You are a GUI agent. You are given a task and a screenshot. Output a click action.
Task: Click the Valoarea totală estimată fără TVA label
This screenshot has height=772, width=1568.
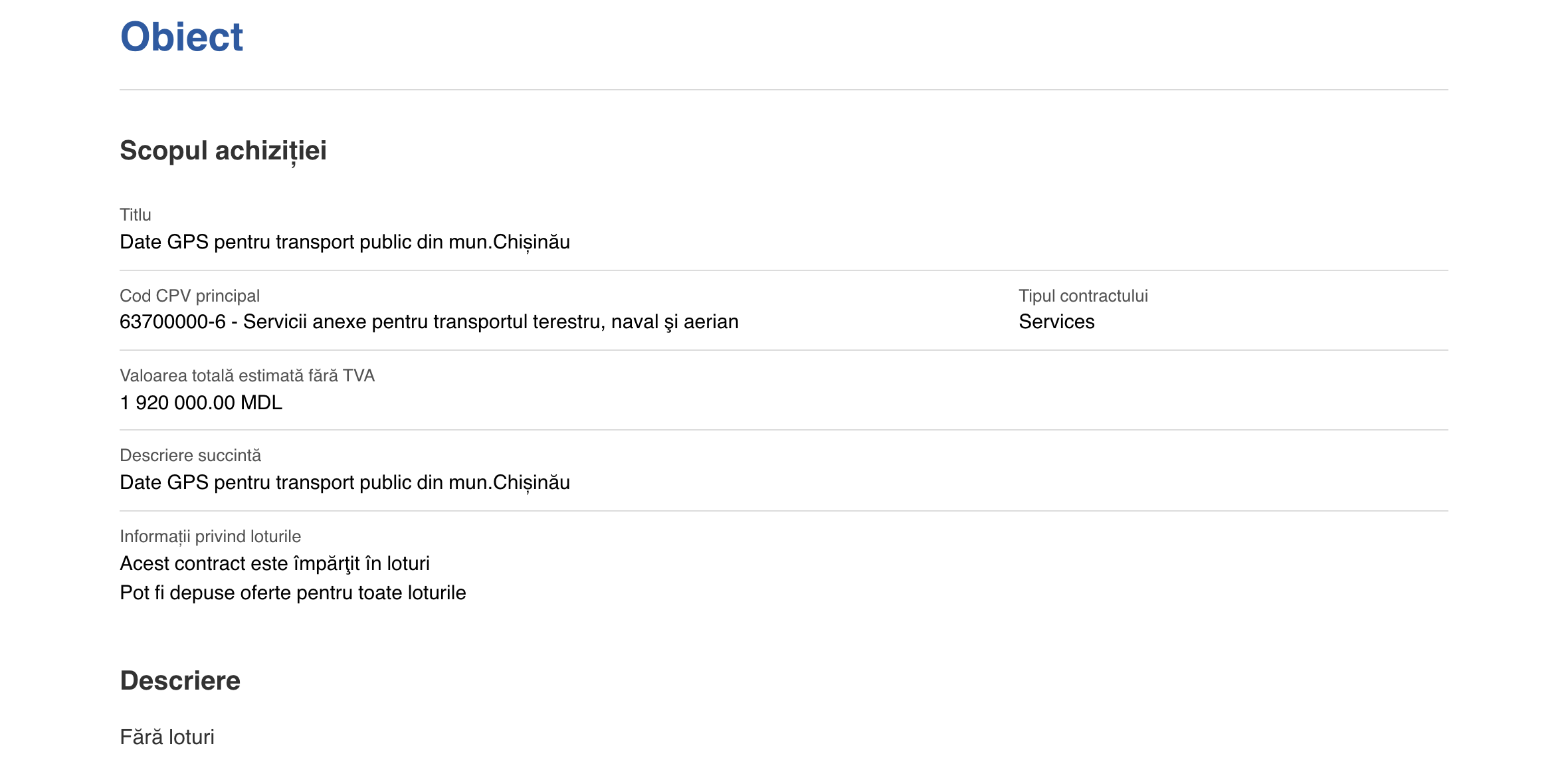(x=247, y=375)
